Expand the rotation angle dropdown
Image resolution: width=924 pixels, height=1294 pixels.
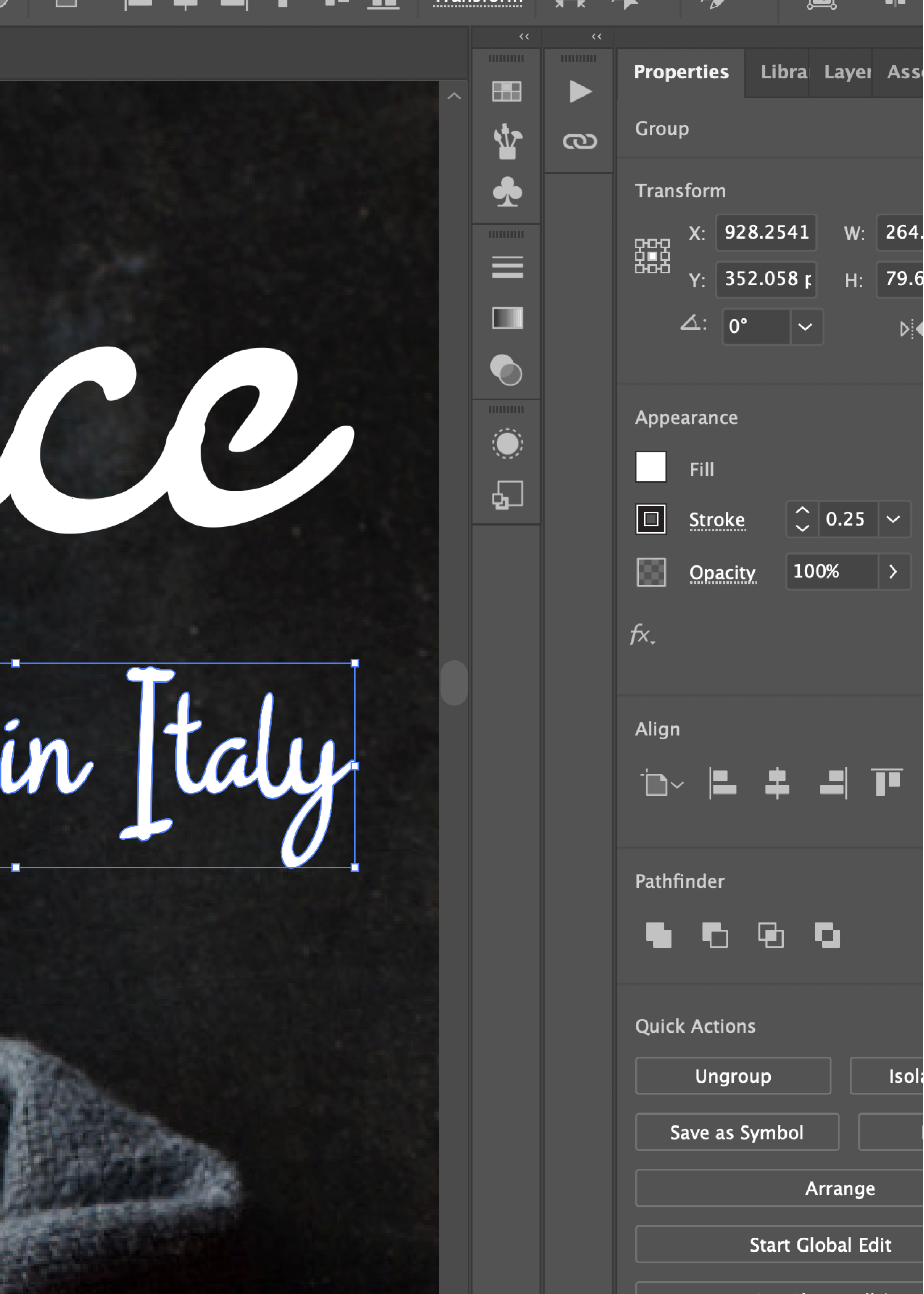[805, 327]
